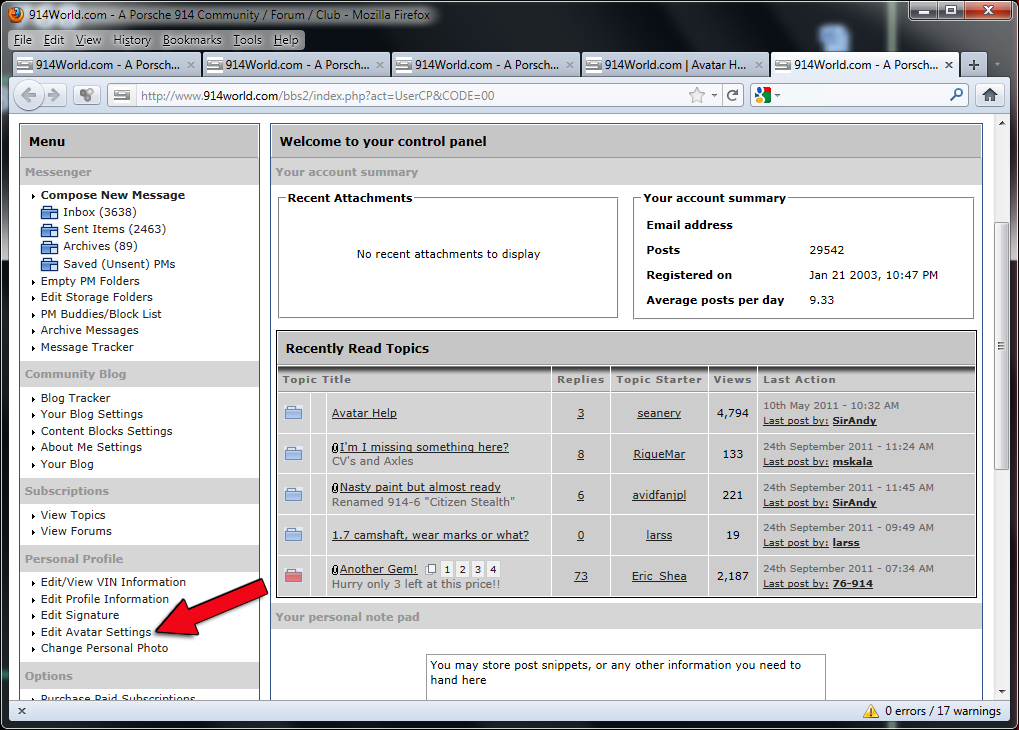Click the URL address bar field
The height and width of the screenshot is (730, 1019).
409,96
